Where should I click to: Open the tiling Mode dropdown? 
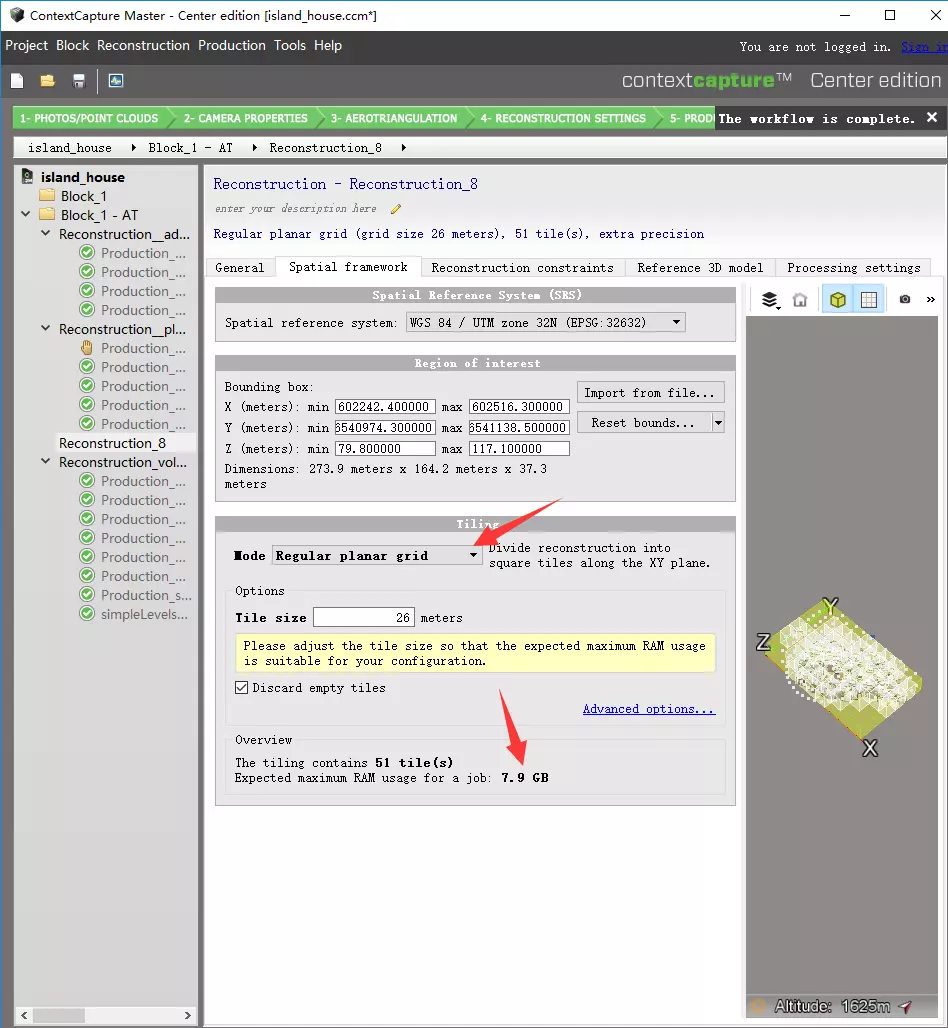[377, 556]
